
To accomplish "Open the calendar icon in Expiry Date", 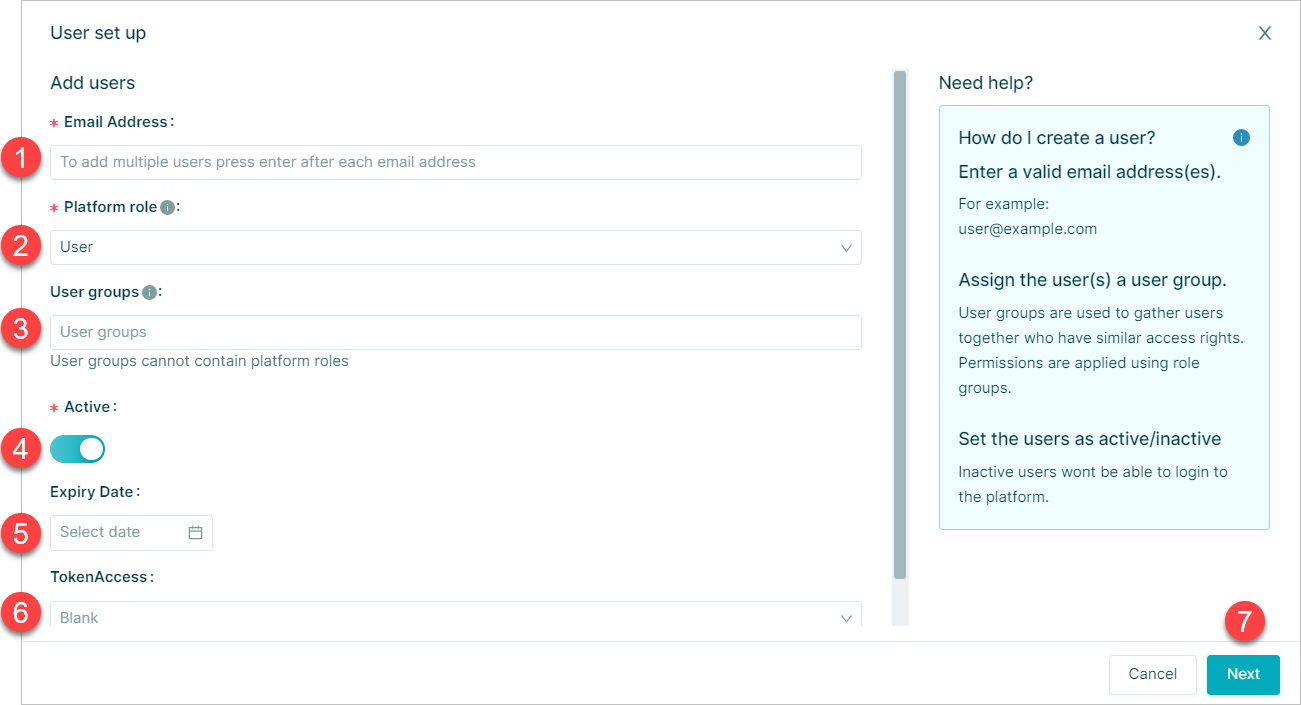I will point(196,533).
